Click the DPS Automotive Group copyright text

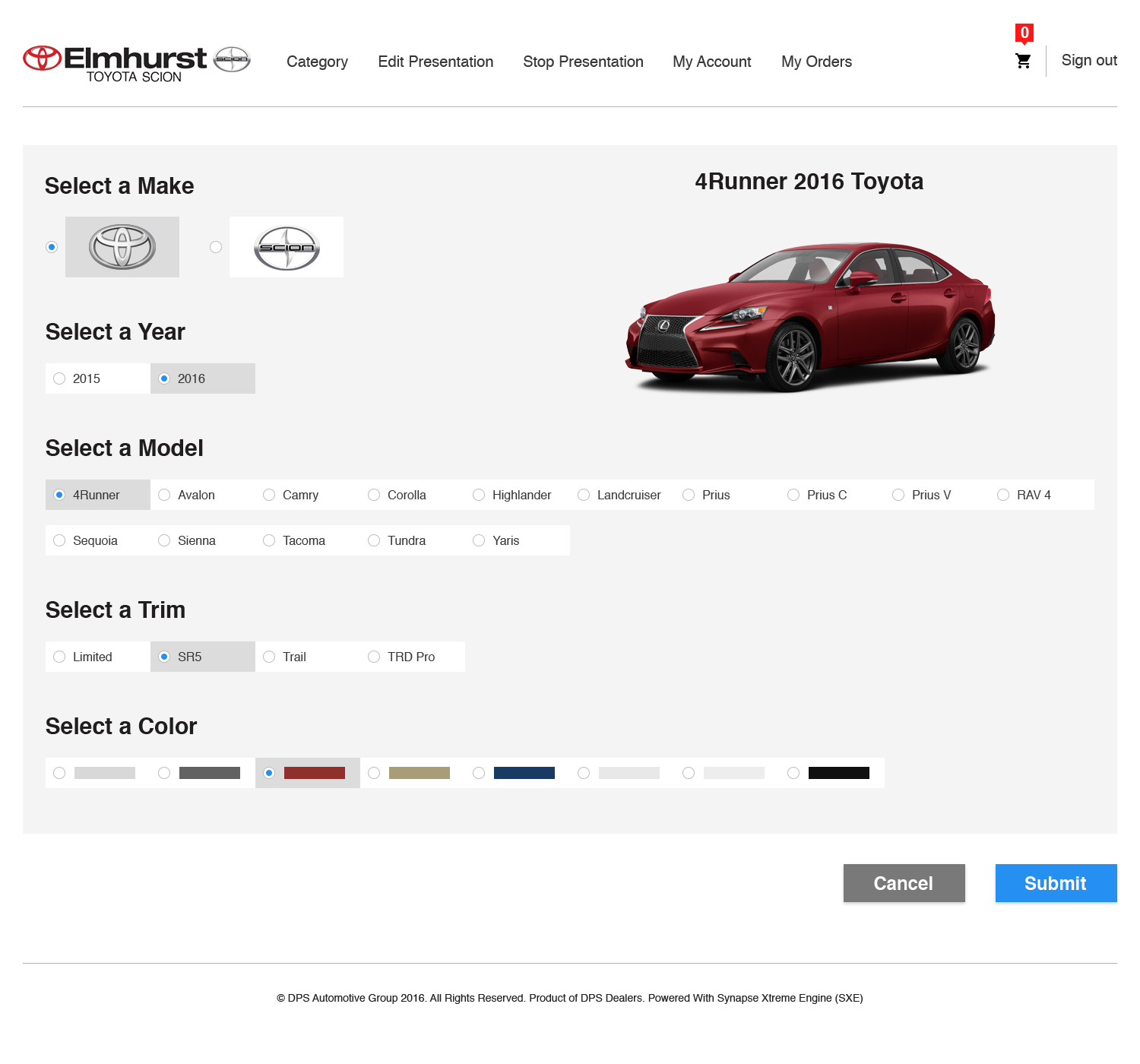(x=570, y=998)
